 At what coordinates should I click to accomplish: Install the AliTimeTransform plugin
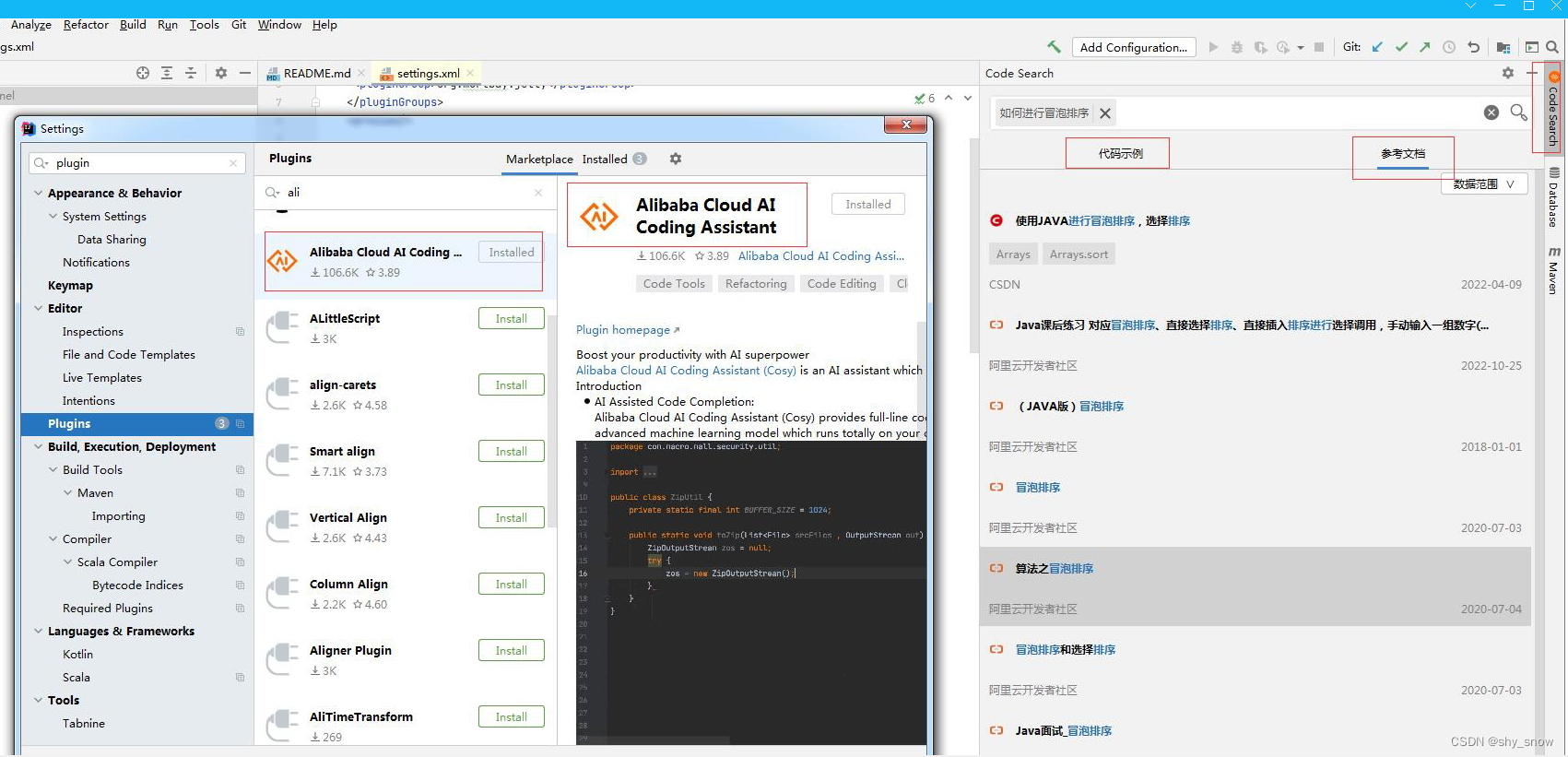click(x=512, y=716)
